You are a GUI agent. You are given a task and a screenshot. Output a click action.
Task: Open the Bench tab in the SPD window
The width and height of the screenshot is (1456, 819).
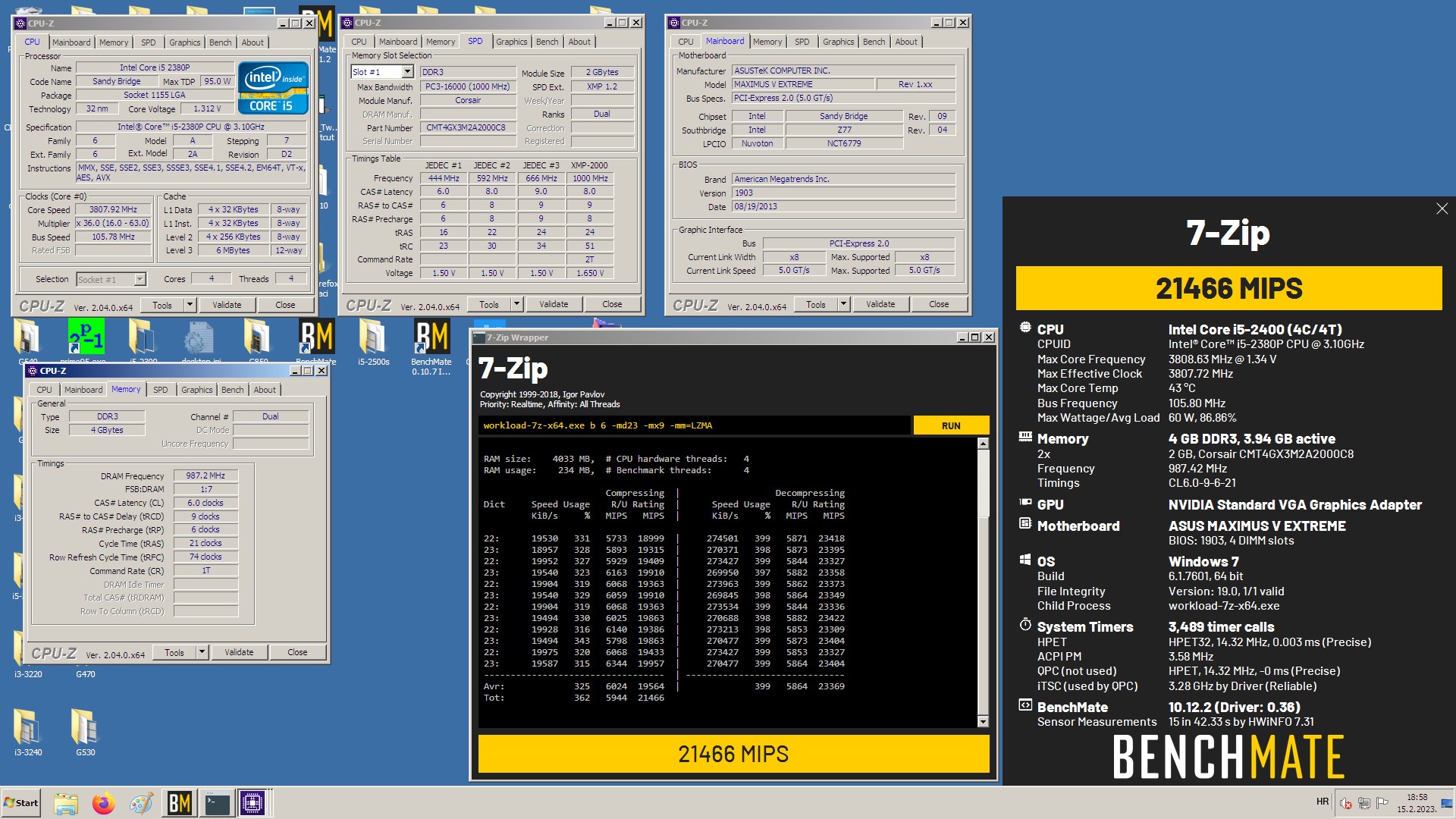click(x=547, y=42)
